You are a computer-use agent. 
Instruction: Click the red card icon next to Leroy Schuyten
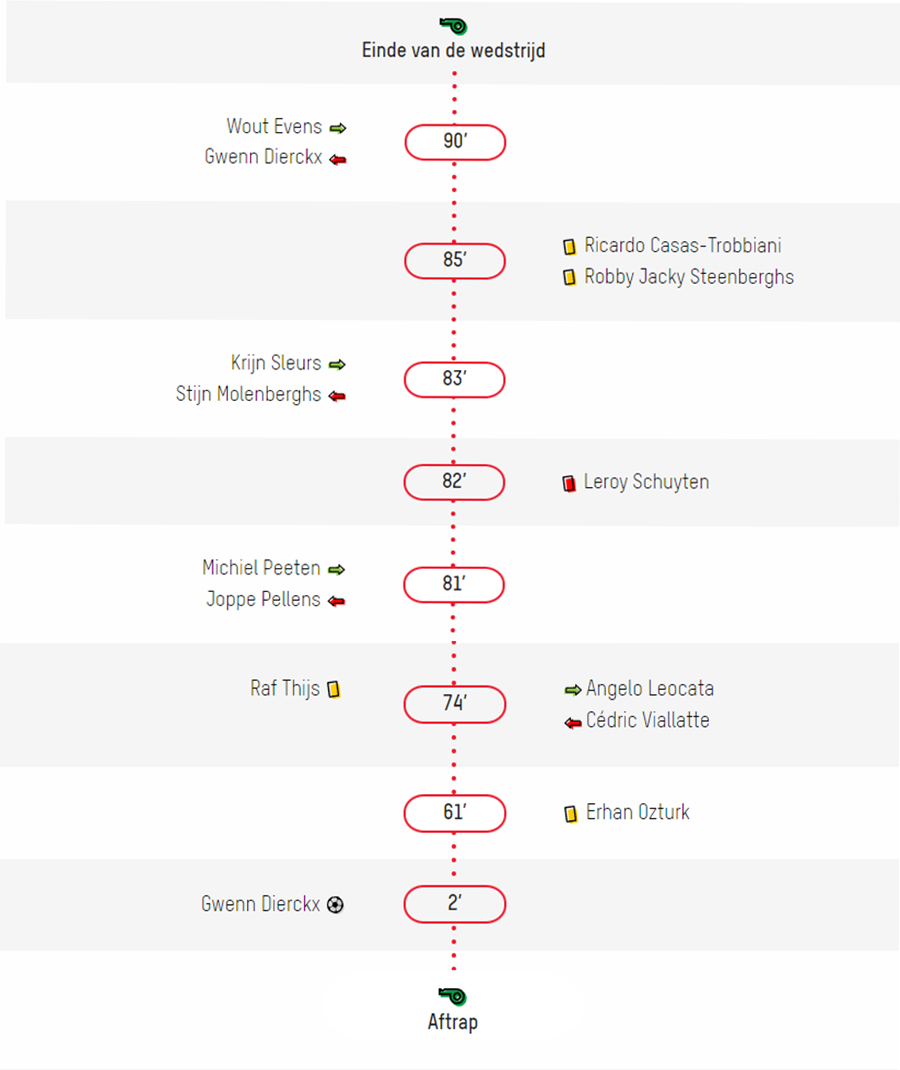pos(568,484)
